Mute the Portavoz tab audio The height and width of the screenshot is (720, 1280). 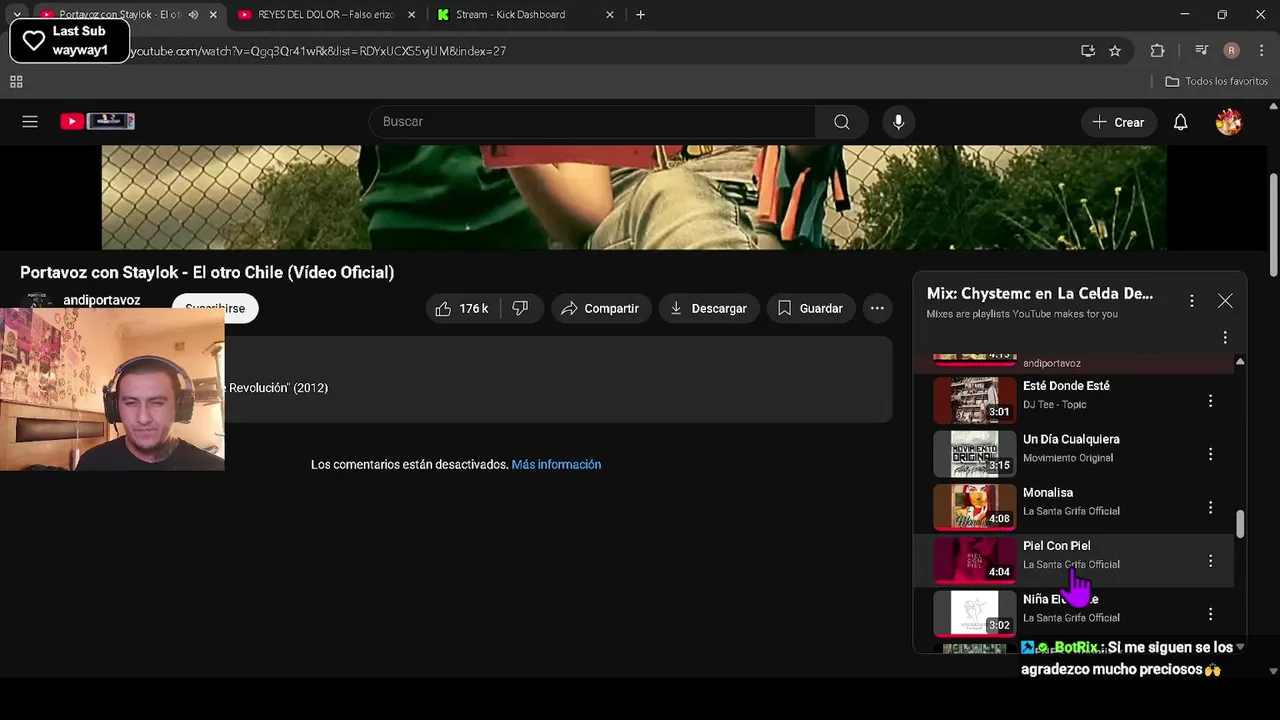click(193, 15)
